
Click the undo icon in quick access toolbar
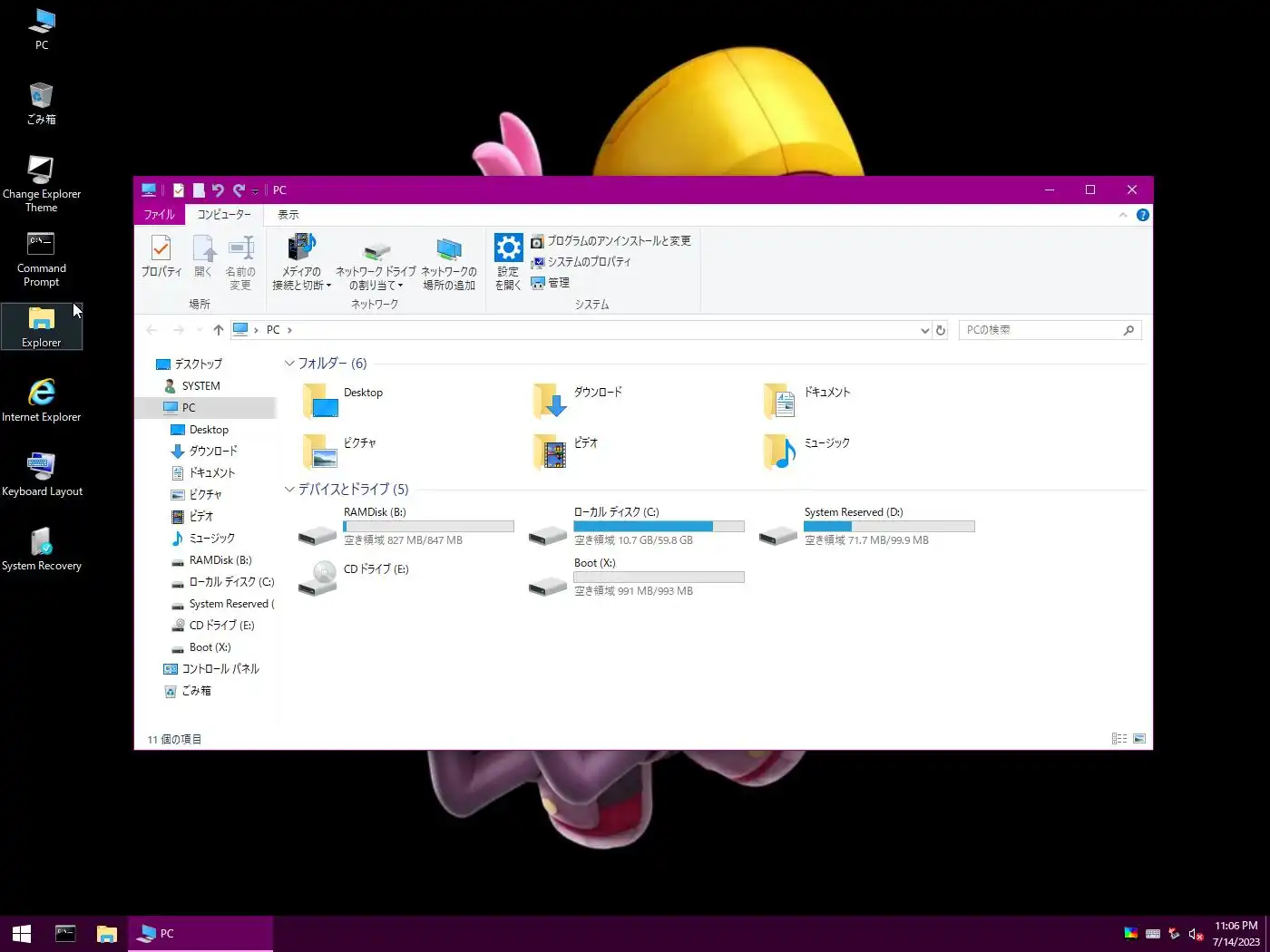[x=218, y=190]
